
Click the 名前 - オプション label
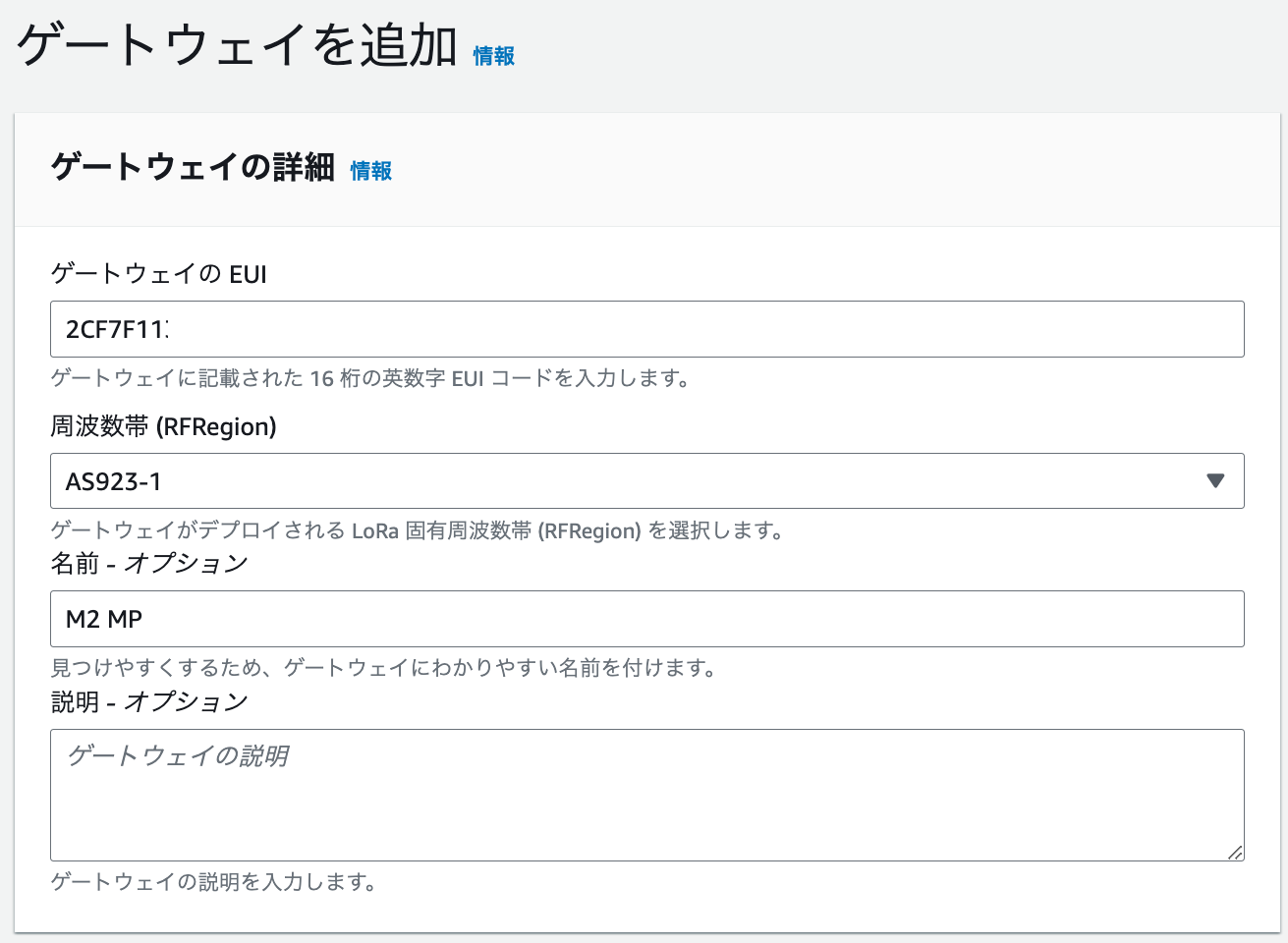149,564
